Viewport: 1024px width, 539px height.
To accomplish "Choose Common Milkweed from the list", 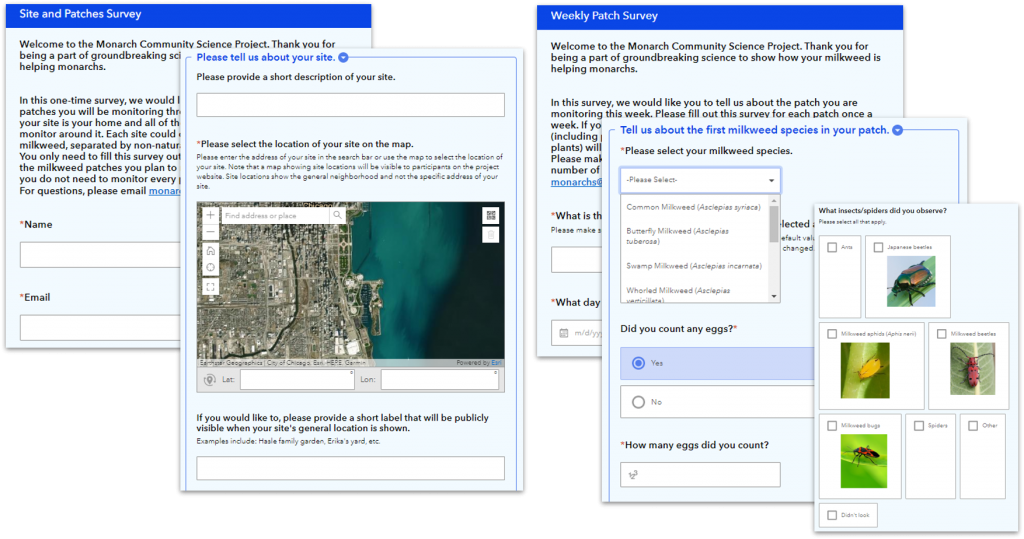I will [694, 207].
